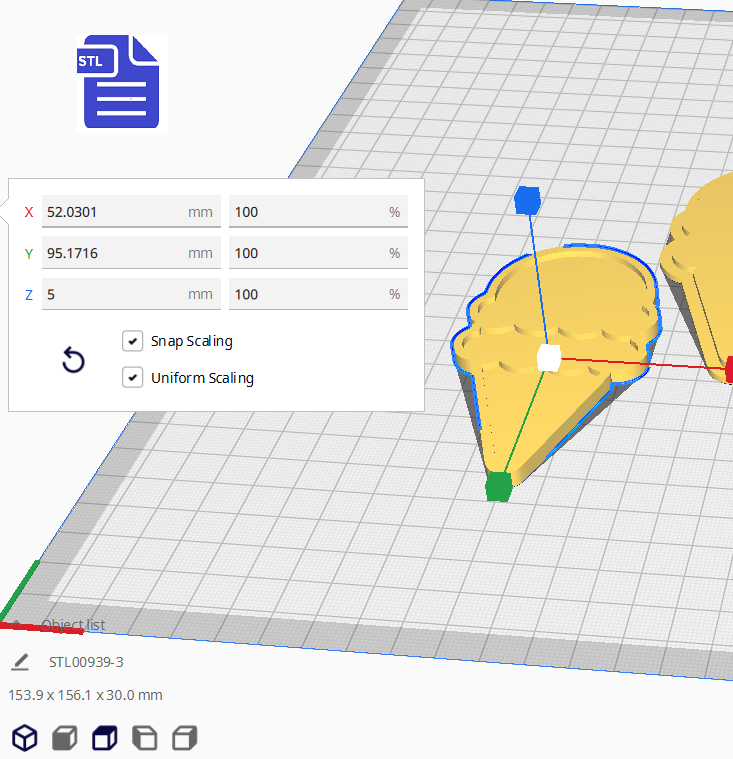Disable the Snap Scaling checkbox
This screenshot has width=733, height=759.
pyautogui.click(x=132, y=341)
